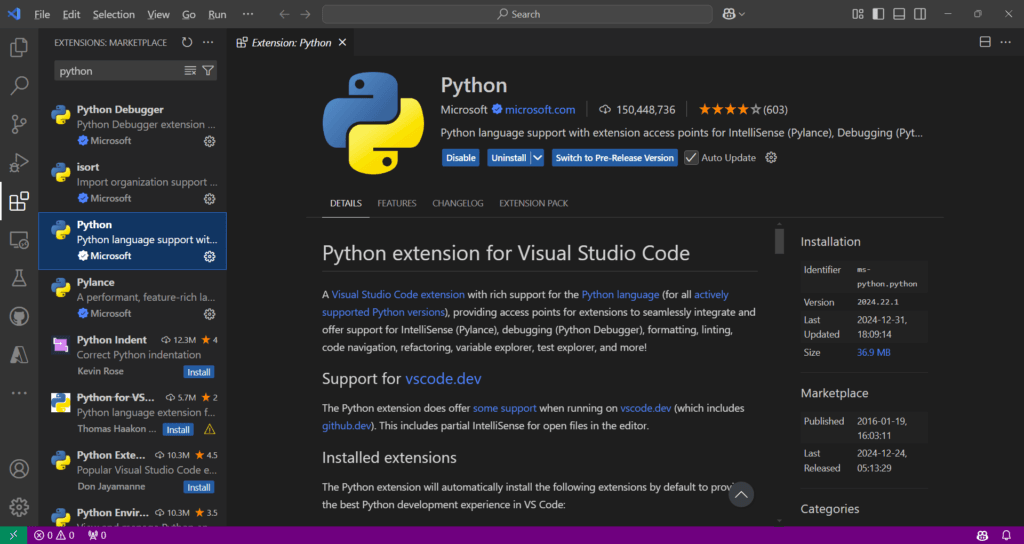Open the Search view in activity bar
Screen dimensions: 1024x544
19,85
